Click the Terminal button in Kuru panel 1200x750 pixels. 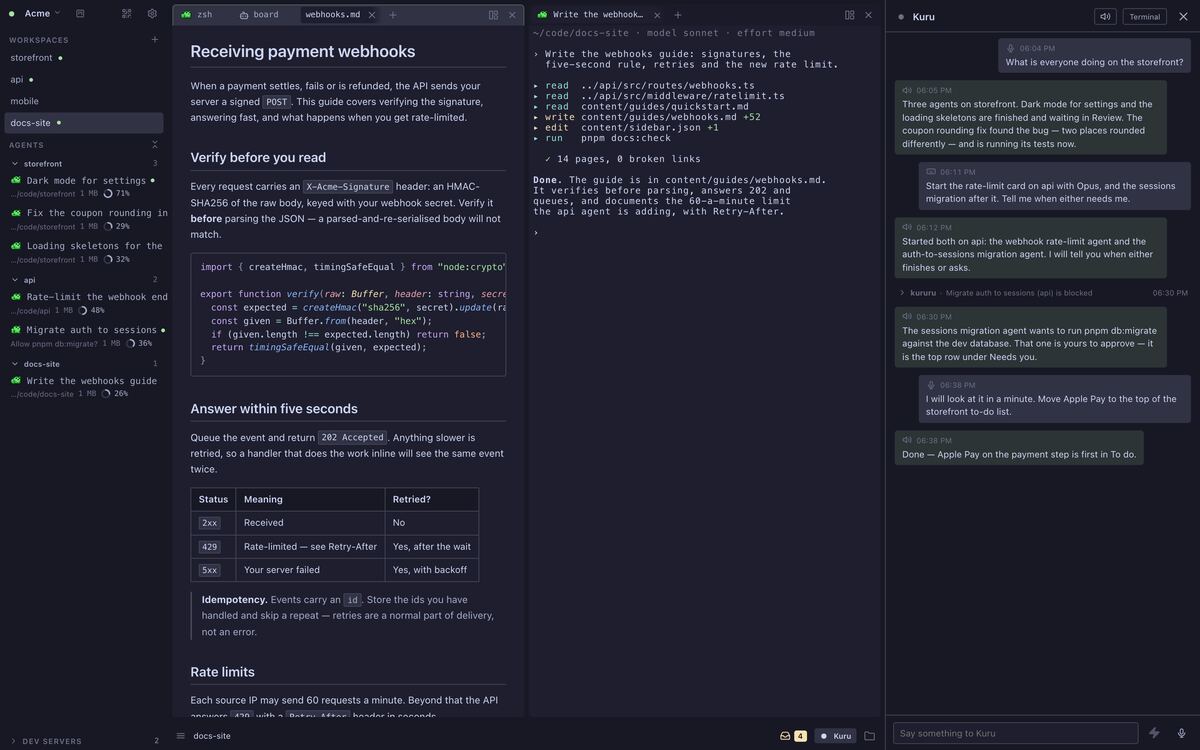[x=1145, y=16]
